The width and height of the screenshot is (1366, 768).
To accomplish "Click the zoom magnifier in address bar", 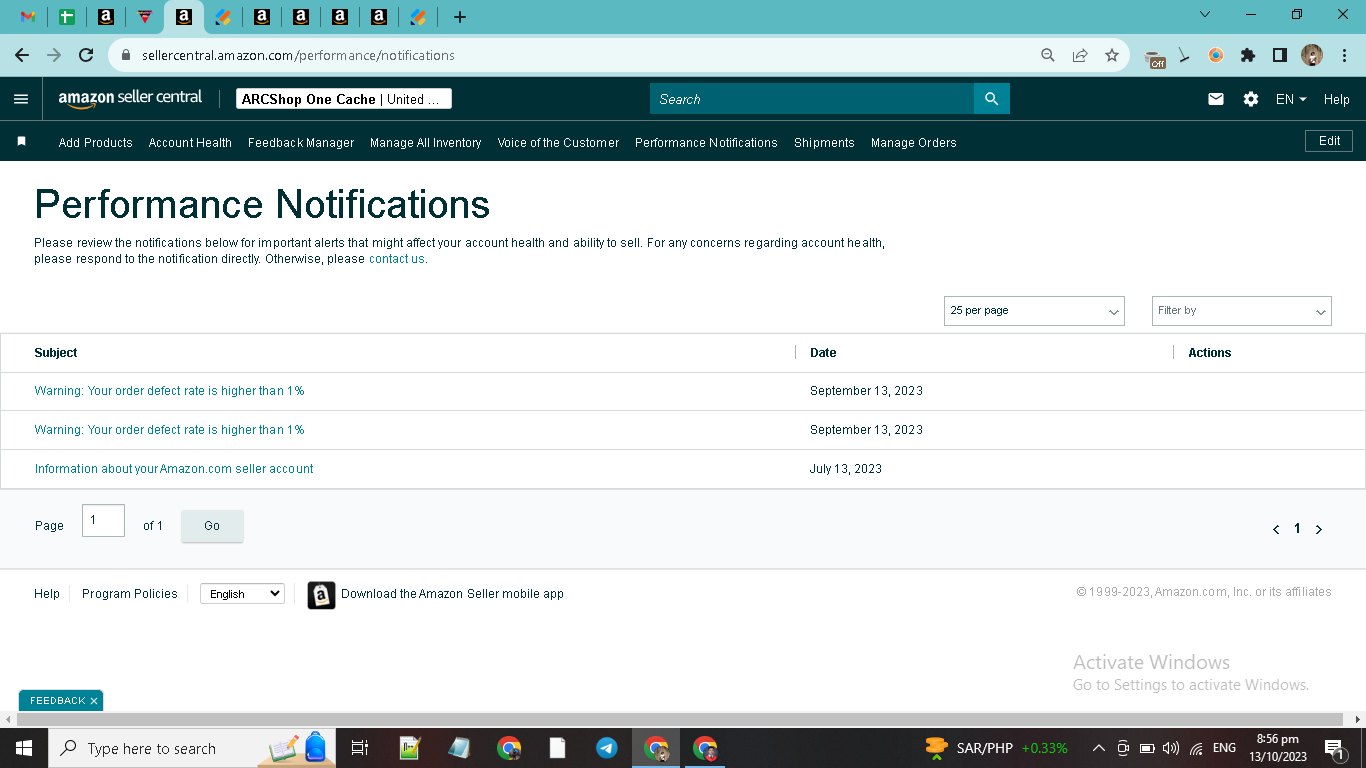I will 1048,55.
